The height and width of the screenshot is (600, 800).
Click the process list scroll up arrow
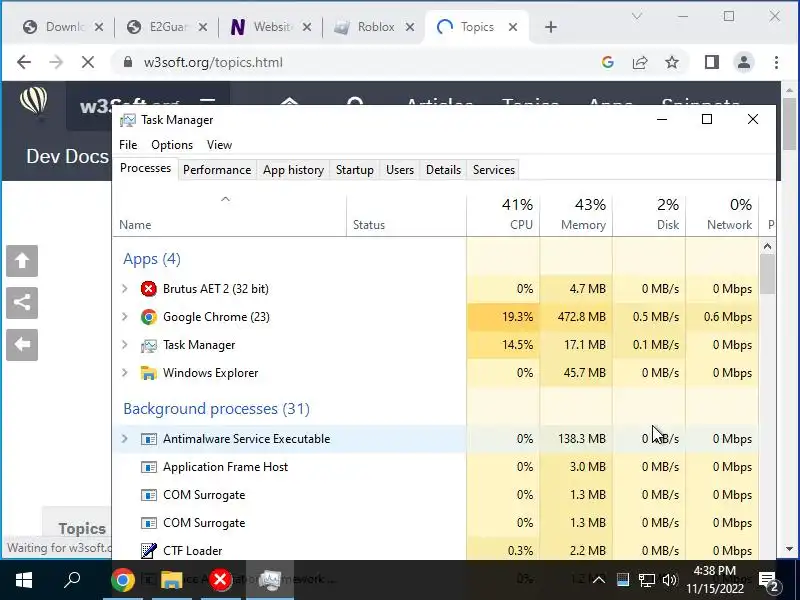point(767,246)
